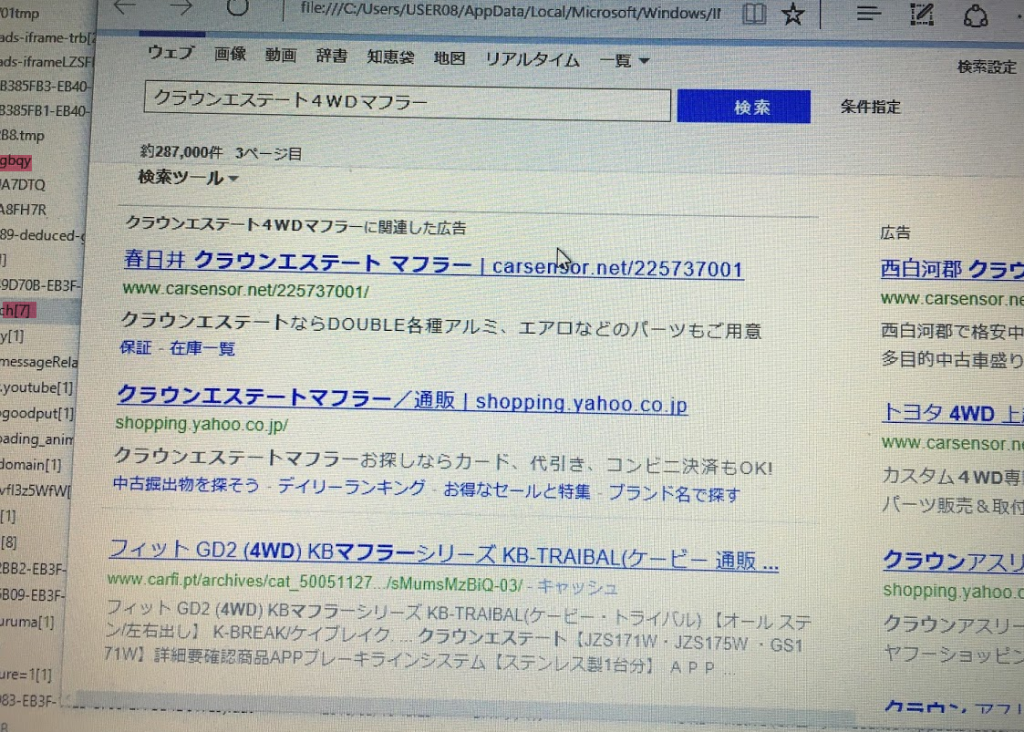Open the トヨタ 4WD sidebar ad link
1024x732 pixels.
(x=953, y=413)
